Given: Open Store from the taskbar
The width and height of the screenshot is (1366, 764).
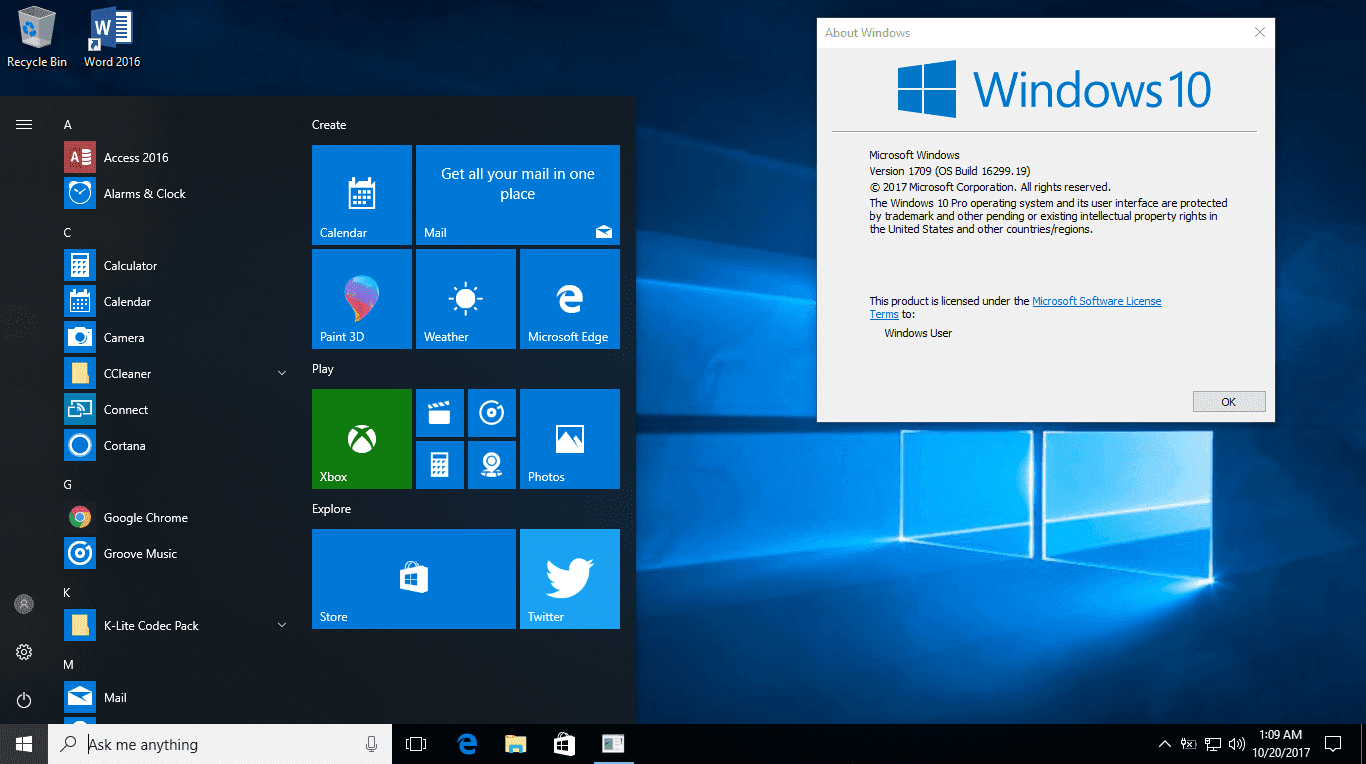Looking at the screenshot, I should (x=564, y=744).
